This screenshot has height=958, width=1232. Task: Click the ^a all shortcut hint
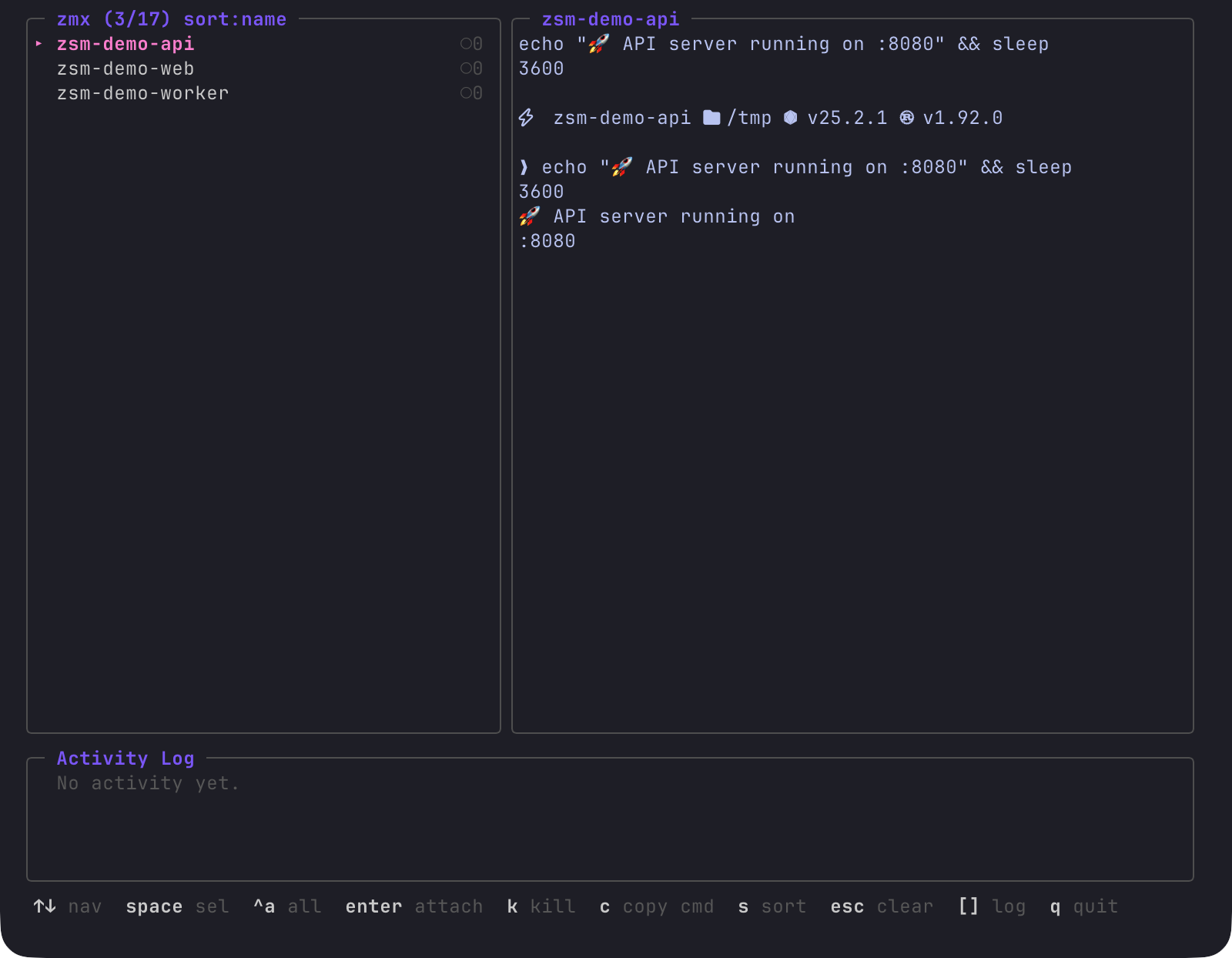click(x=287, y=906)
